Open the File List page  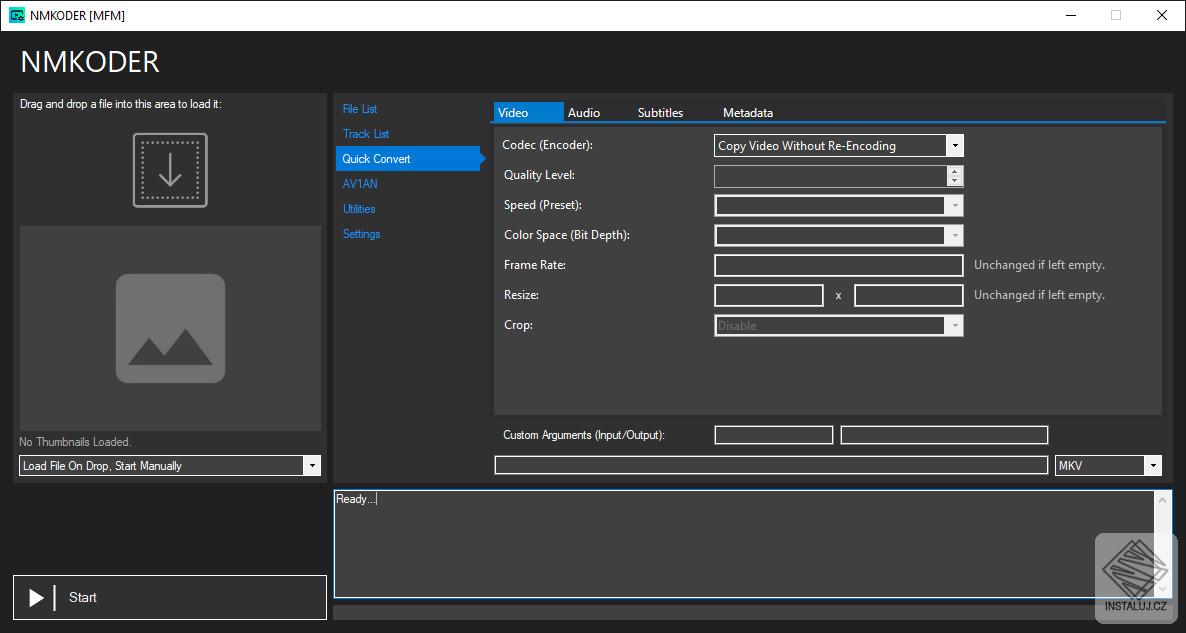[x=360, y=109]
